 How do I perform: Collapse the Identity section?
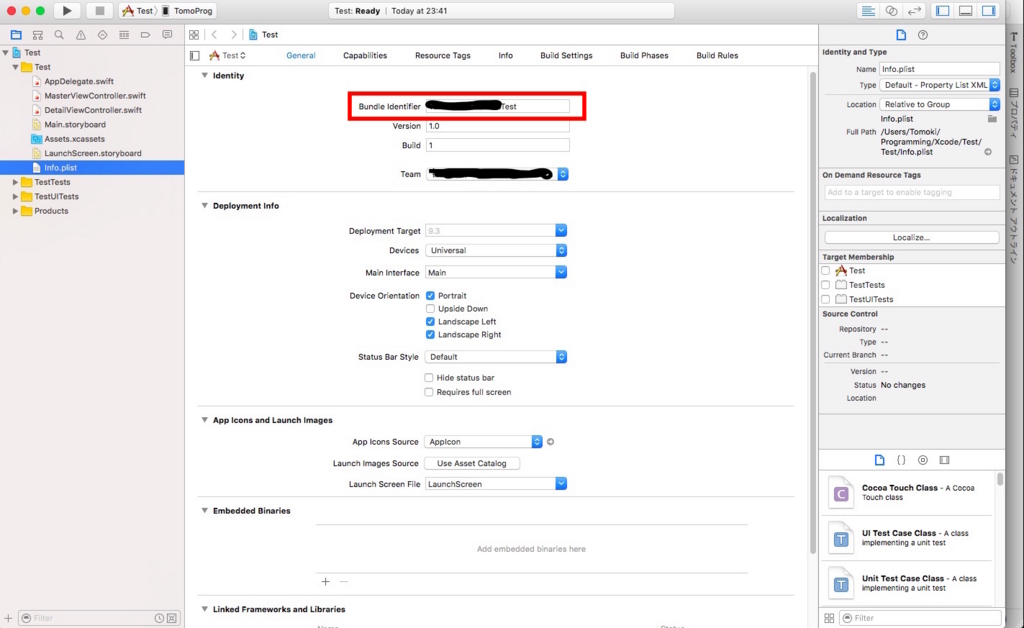click(204, 75)
